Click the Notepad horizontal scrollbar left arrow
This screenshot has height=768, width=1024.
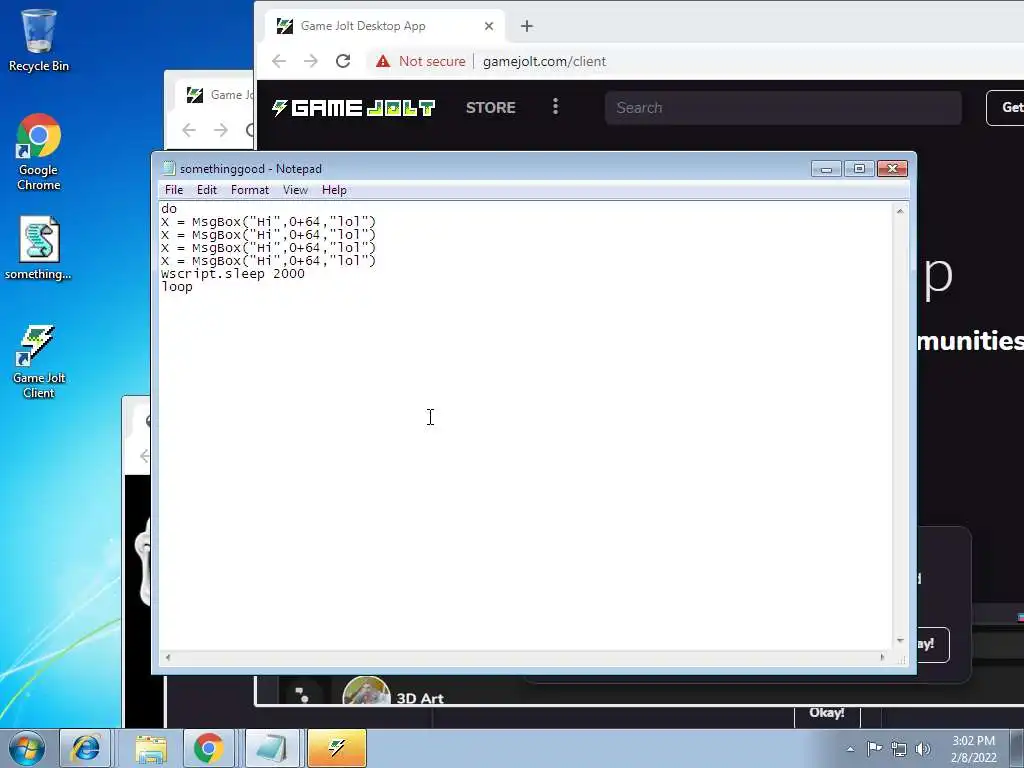click(168, 658)
